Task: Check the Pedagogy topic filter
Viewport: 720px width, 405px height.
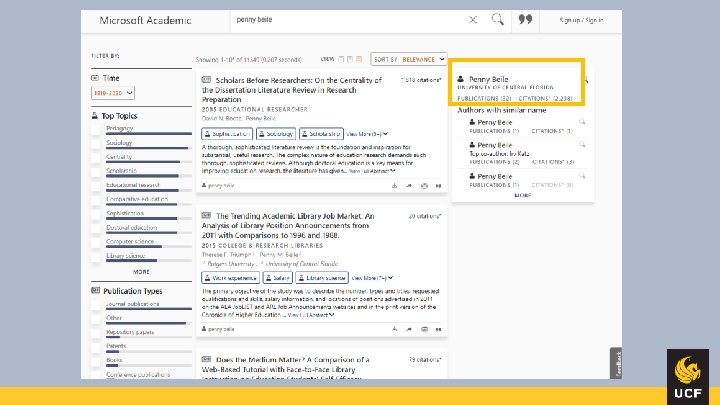Action: [96, 130]
